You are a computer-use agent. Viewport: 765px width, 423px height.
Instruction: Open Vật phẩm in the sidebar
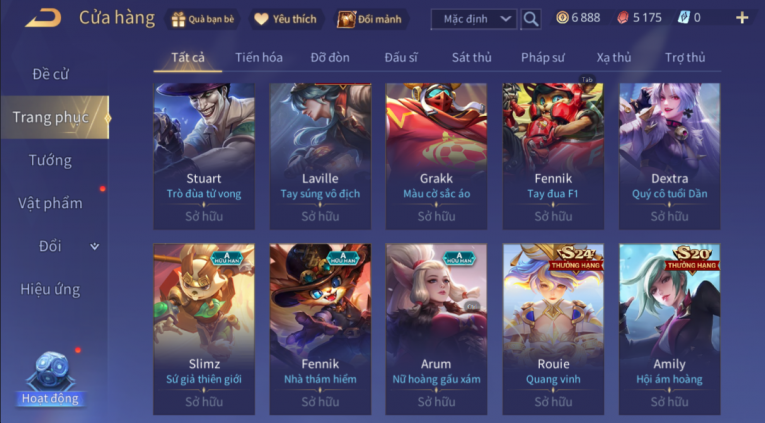(x=50, y=203)
